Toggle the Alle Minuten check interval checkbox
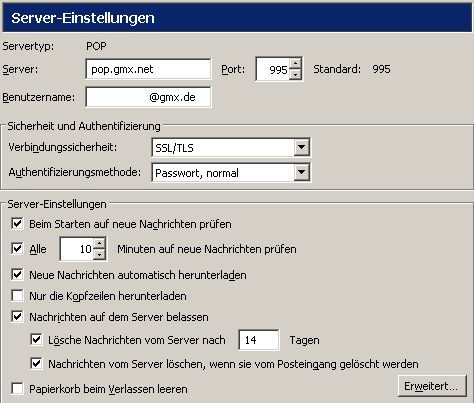This screenshot has width=474, height=403. click(x=17, y=249)
